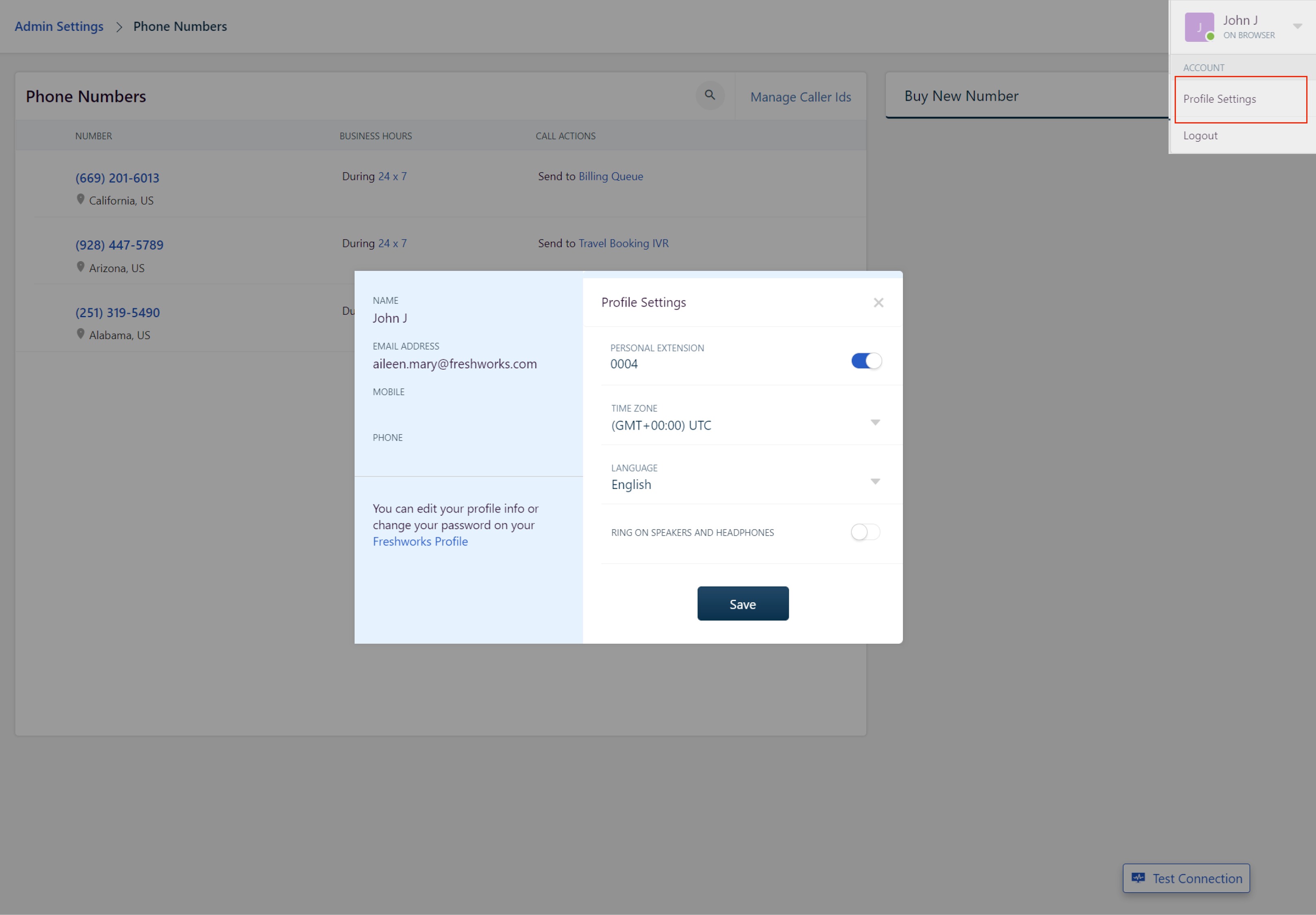
Task: Open Manage Caller Ids
Action: point(800,97)
